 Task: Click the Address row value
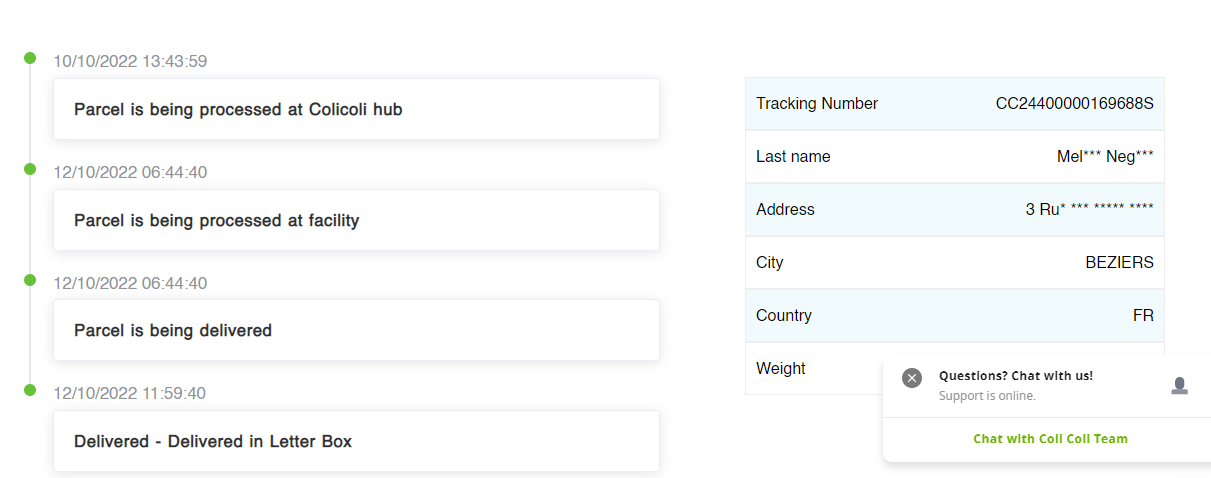click(1089, 210)
